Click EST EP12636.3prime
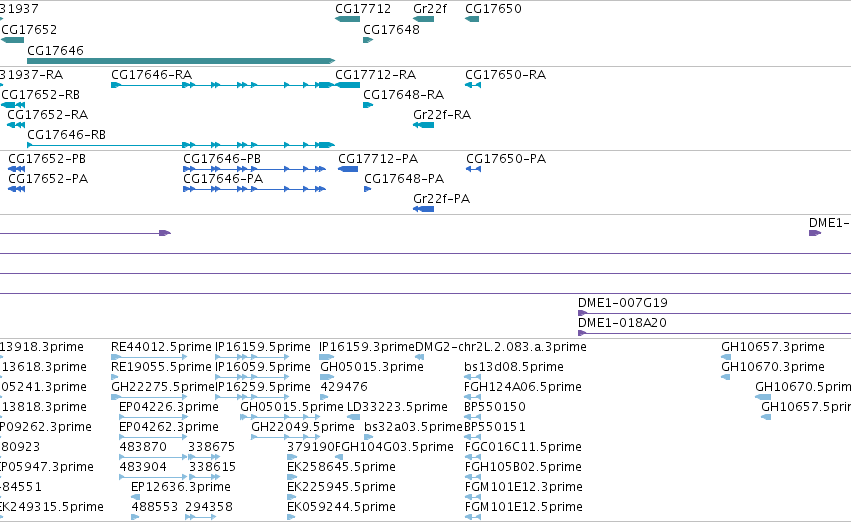This screenshot has width=851, height=522. [136, 498]
